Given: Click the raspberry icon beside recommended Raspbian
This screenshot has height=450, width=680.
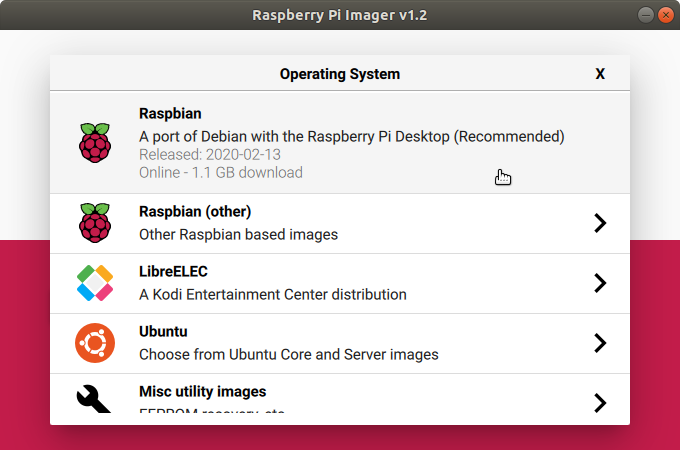Looking at the screenshot, I should (95, 143).
